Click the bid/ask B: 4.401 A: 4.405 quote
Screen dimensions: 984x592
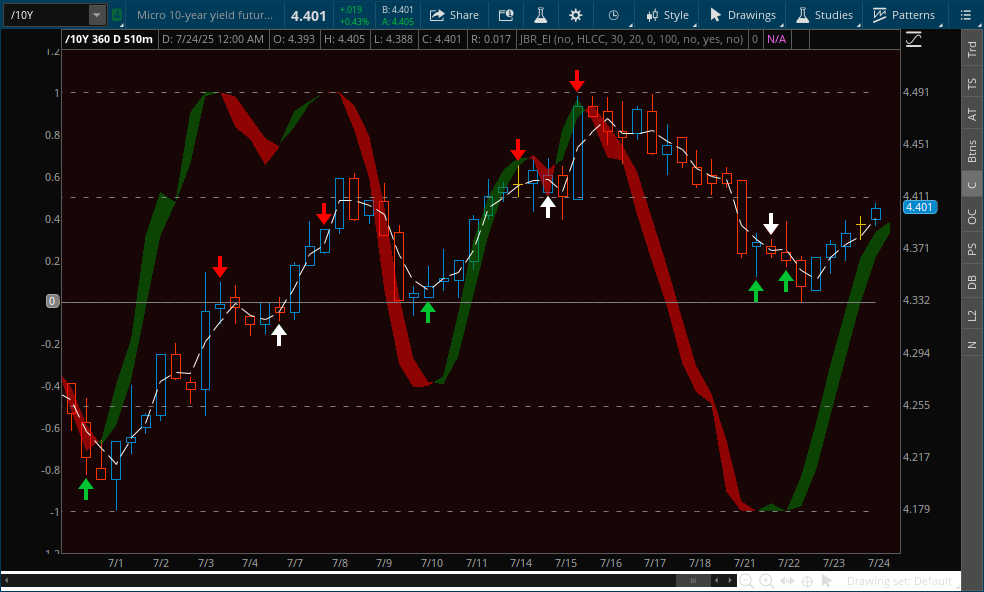(398, 15)
